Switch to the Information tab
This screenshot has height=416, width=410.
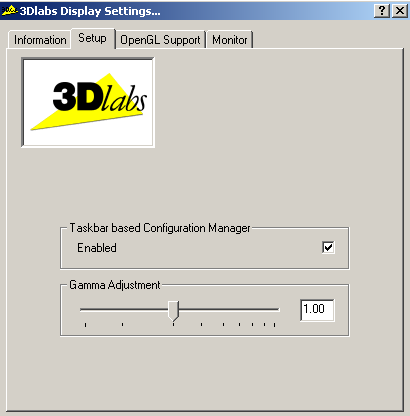click(x=40, y=40)
